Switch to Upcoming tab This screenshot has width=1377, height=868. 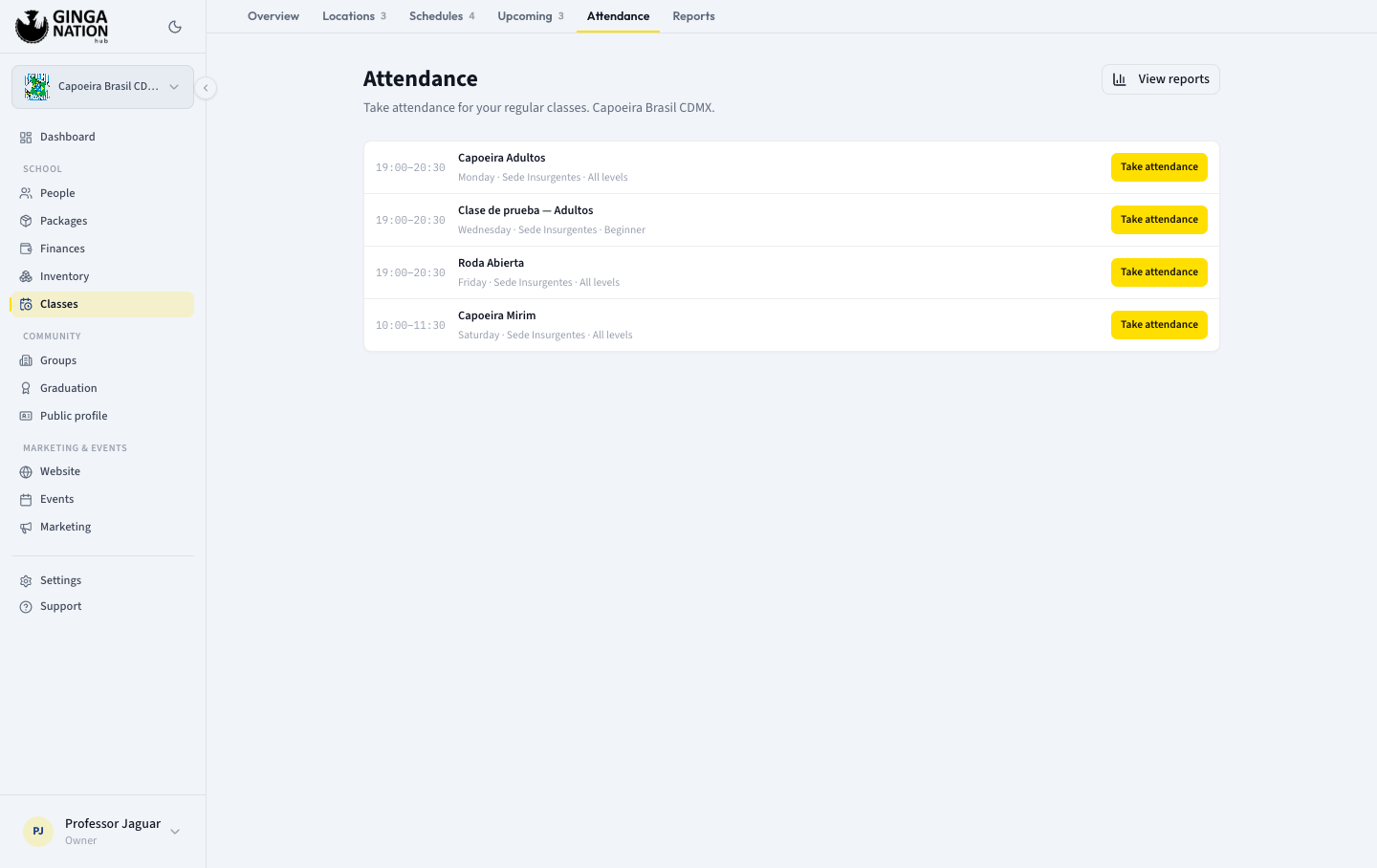(531, 16)
